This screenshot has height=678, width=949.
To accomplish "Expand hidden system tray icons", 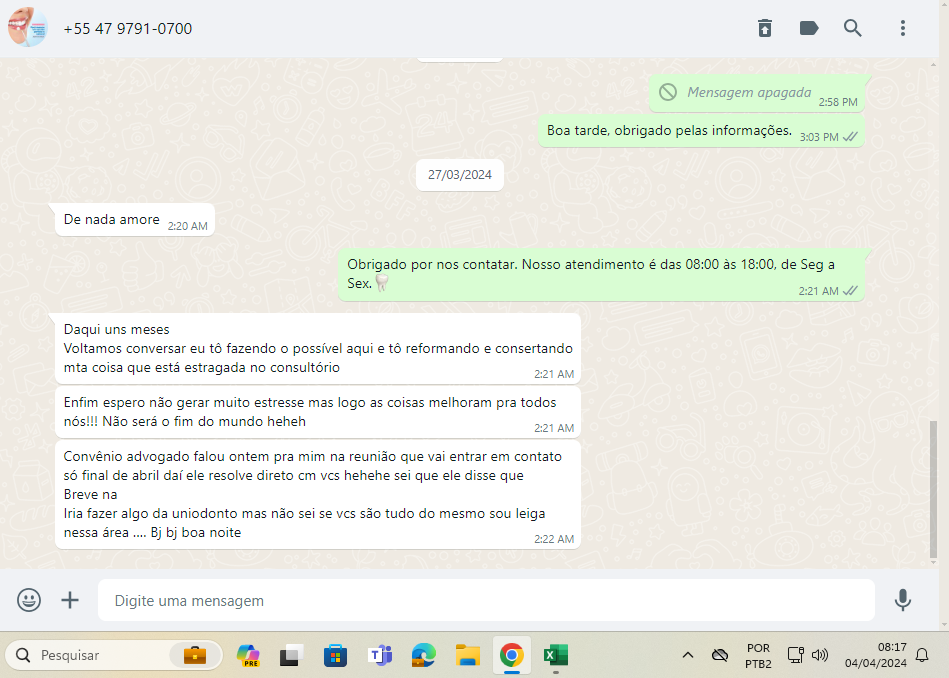I will click(x=688, y=656).
